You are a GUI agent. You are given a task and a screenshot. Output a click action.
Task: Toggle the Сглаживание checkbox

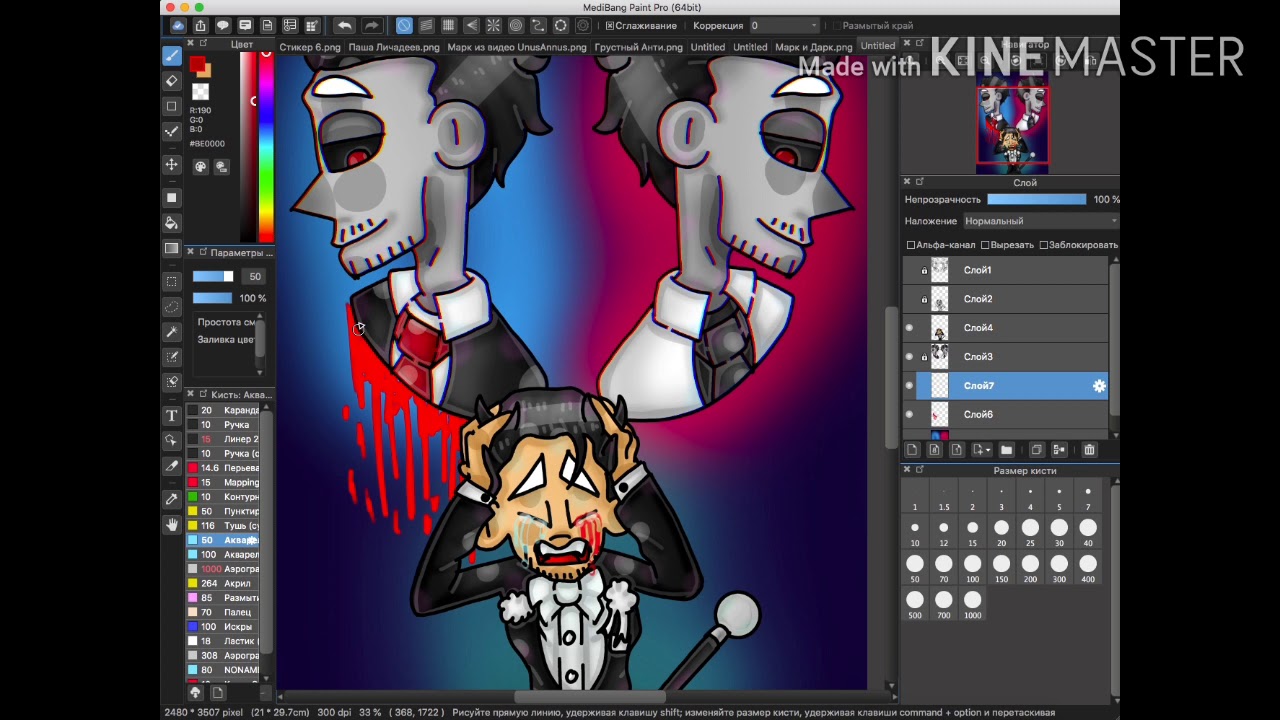[610, 25]
